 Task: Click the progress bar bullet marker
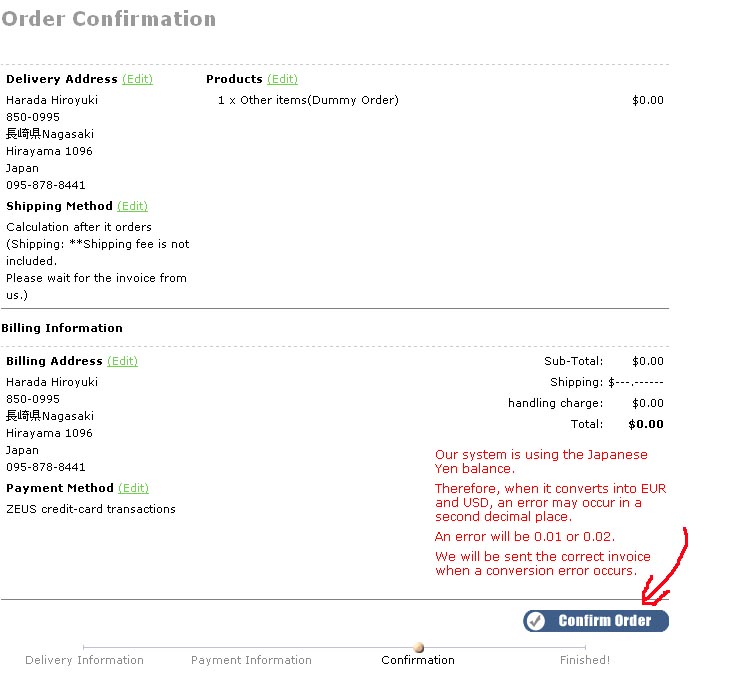tap(418, 647)
